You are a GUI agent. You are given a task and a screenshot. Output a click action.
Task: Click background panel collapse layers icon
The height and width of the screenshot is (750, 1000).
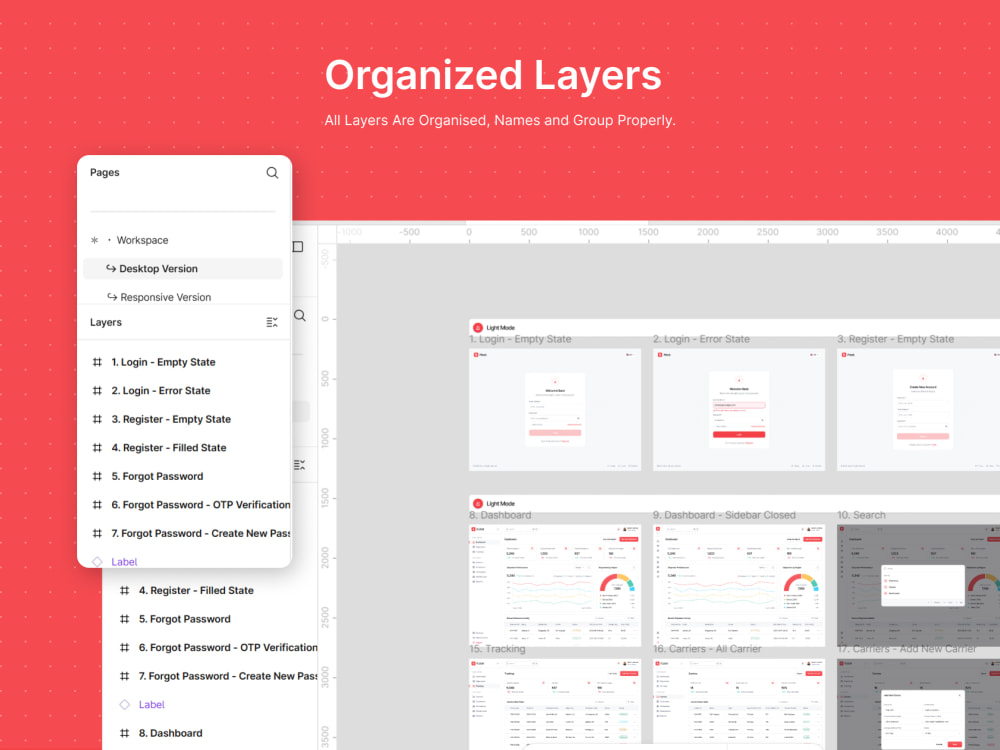[x=299, y=465]
